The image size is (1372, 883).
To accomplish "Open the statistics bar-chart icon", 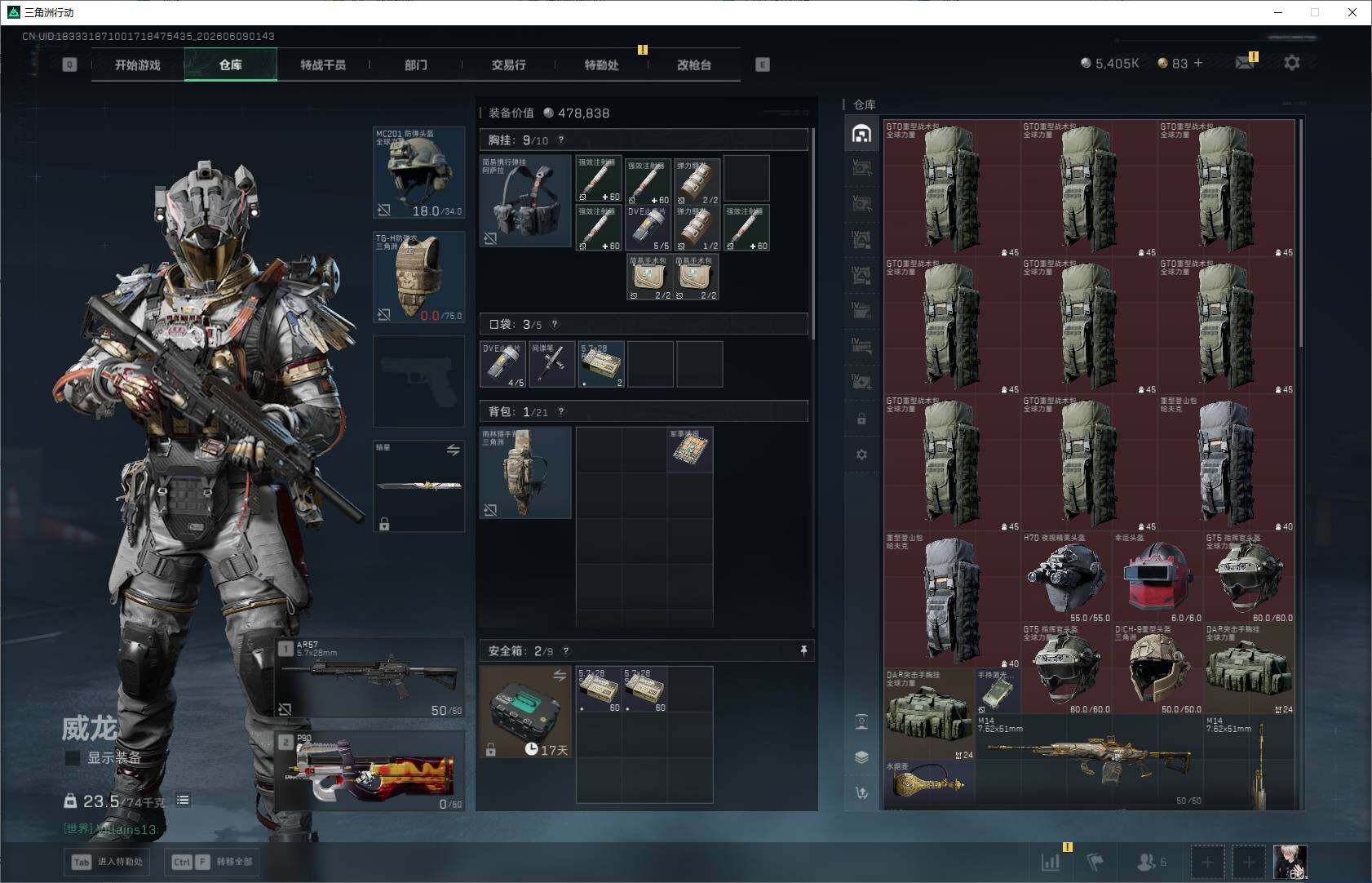I will tap(1051, 862).
